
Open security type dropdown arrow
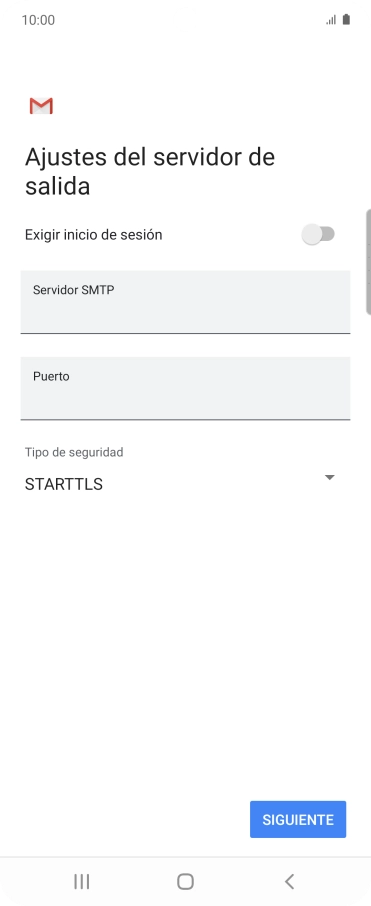point(329,477)
